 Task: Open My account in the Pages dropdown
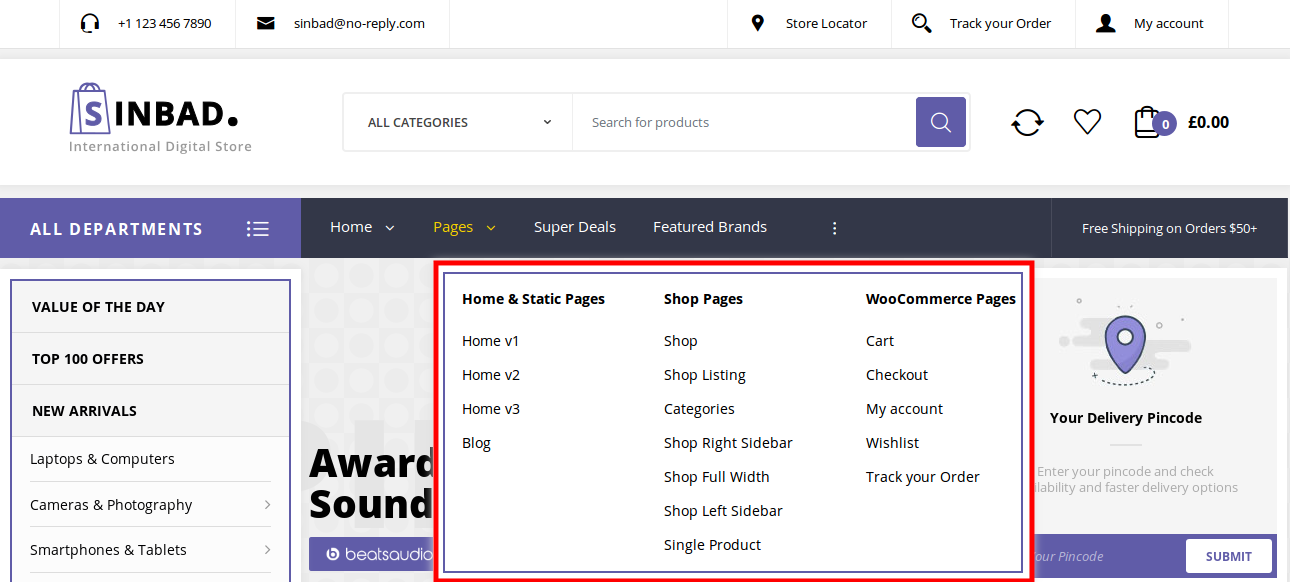point(905,409)
